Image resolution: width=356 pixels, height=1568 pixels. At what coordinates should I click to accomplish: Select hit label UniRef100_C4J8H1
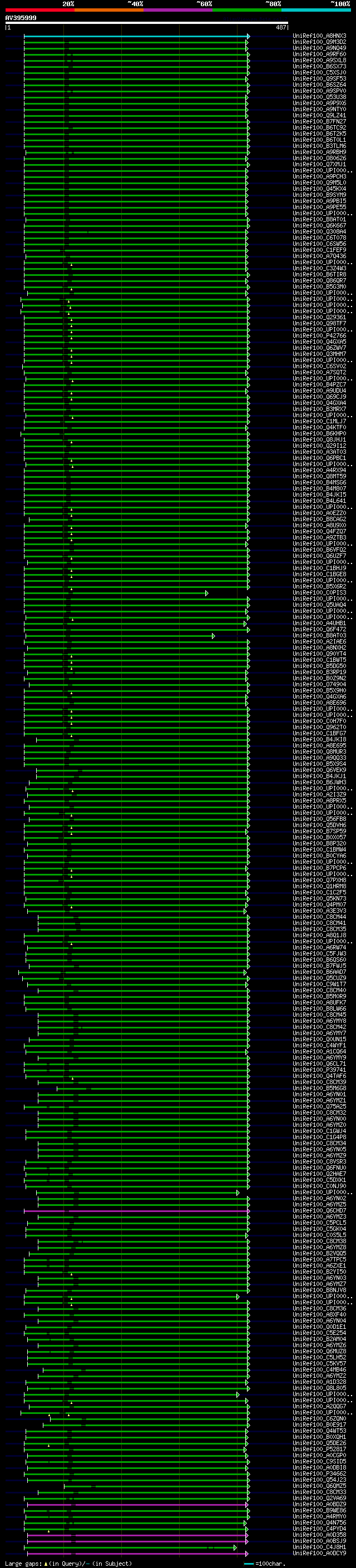(x=319, y=1547)
